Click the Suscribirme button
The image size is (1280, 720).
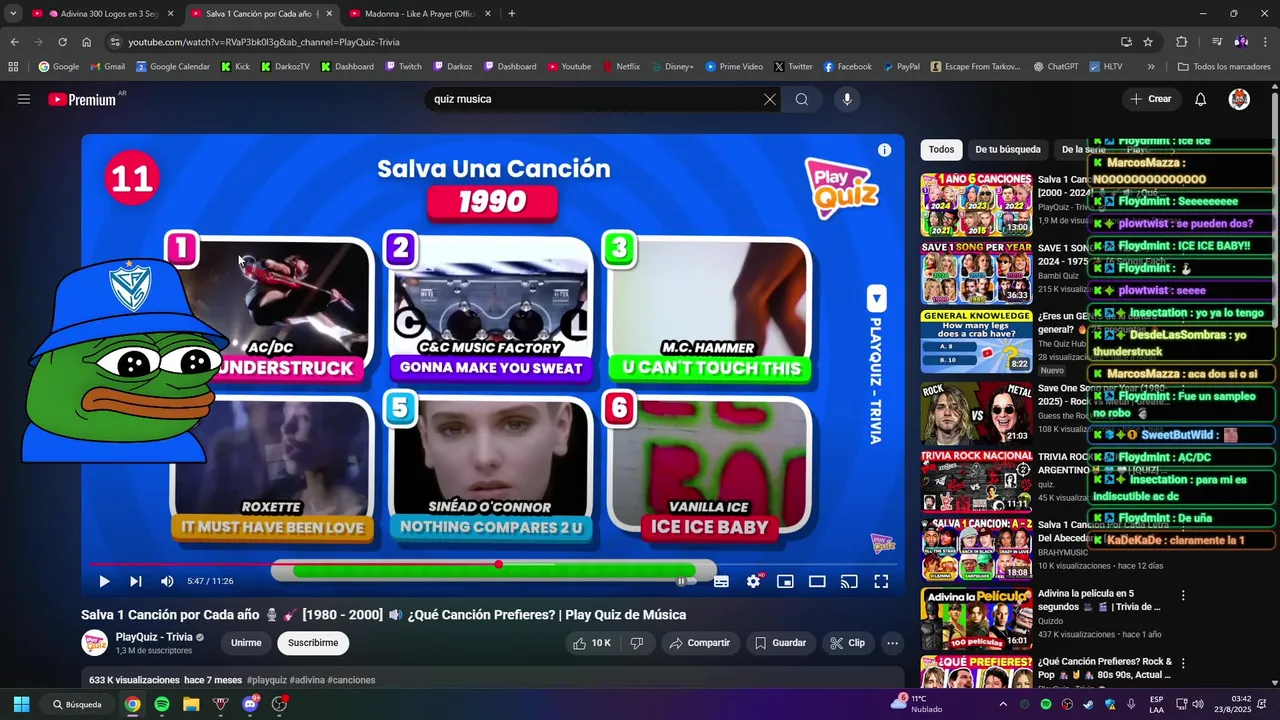pos(313,643)
